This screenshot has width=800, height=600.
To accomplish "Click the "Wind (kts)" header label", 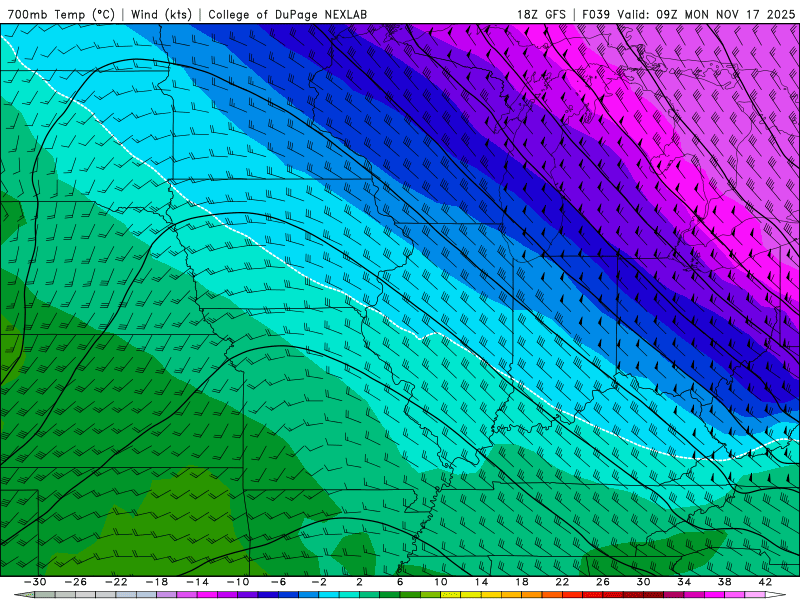I will 161,14.
